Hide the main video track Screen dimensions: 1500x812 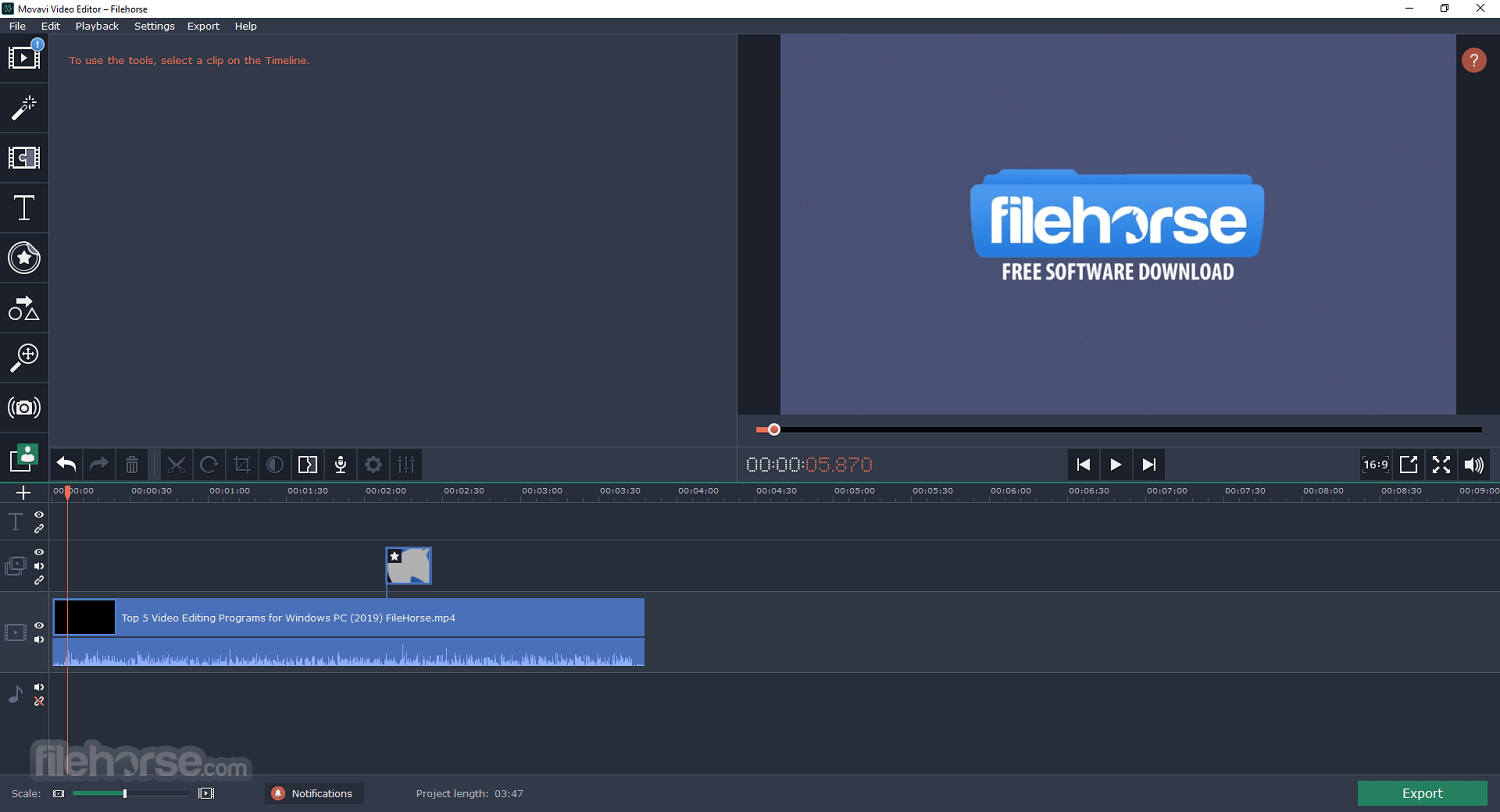point(39,626)
